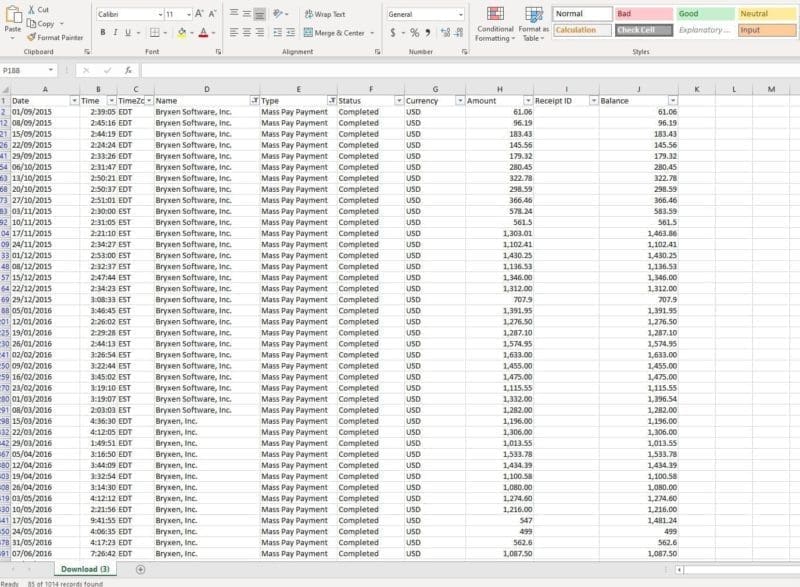
Task: Toggle Bold formatting
Action: click(103, 33)
